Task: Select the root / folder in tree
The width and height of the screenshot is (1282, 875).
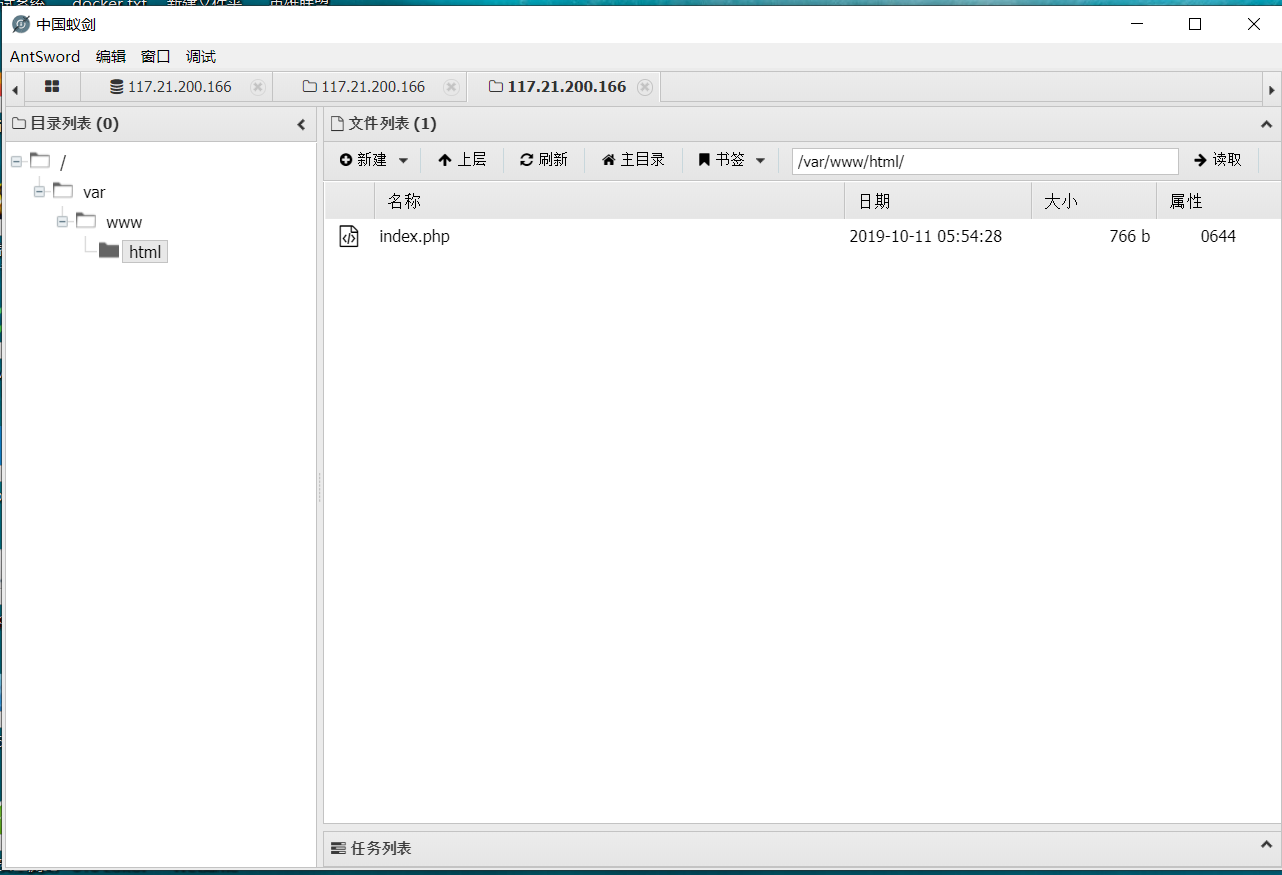Action: (63, 162)
